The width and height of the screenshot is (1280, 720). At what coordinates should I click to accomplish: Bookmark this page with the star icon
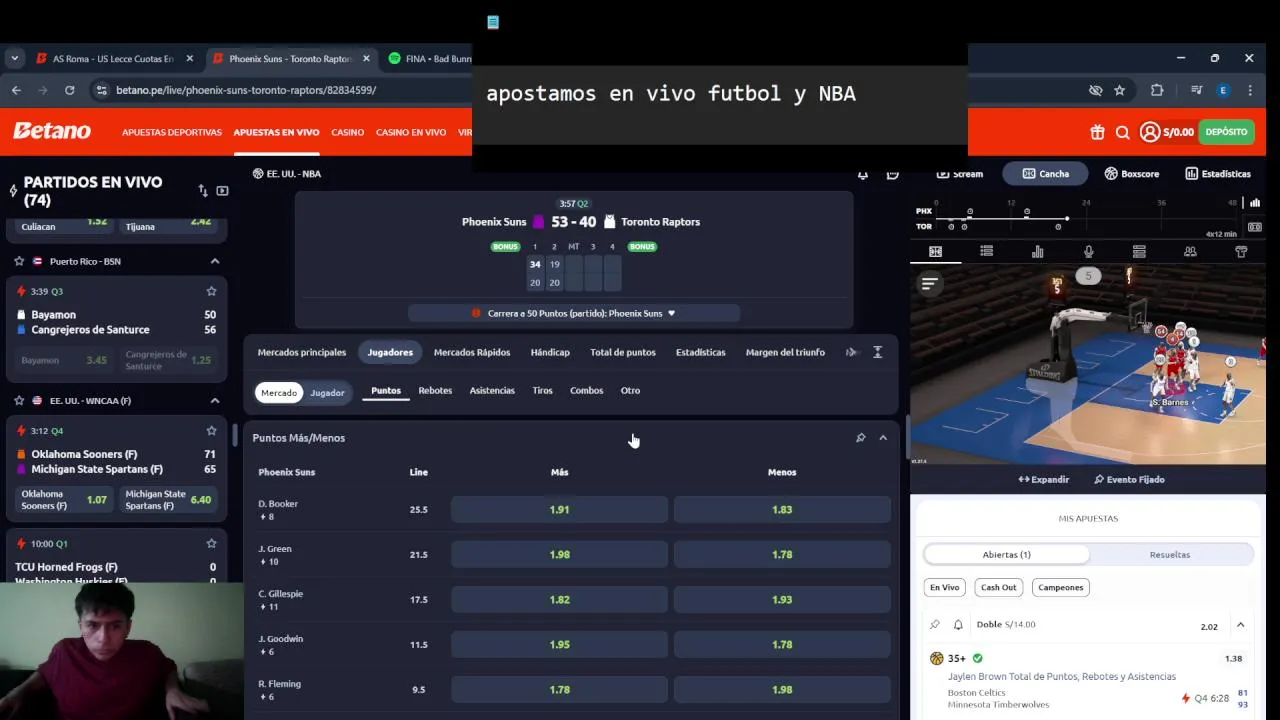point(1119,90)
